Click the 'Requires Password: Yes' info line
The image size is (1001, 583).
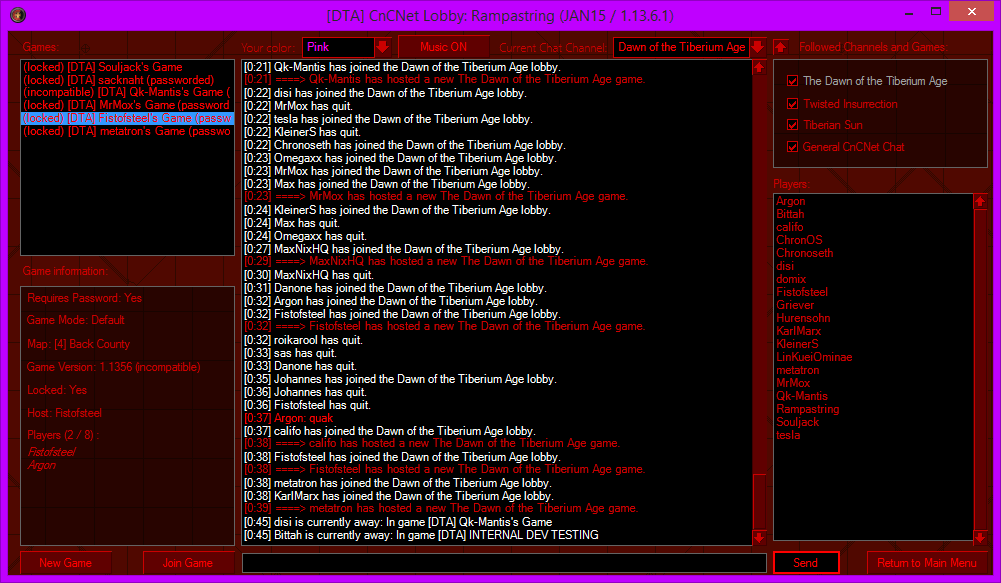pos(84,298)
